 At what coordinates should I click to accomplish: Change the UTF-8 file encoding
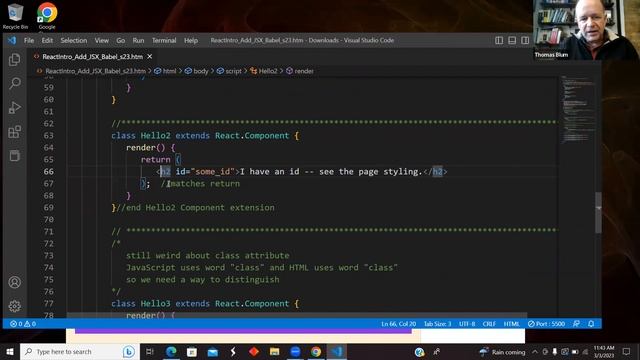467,324
